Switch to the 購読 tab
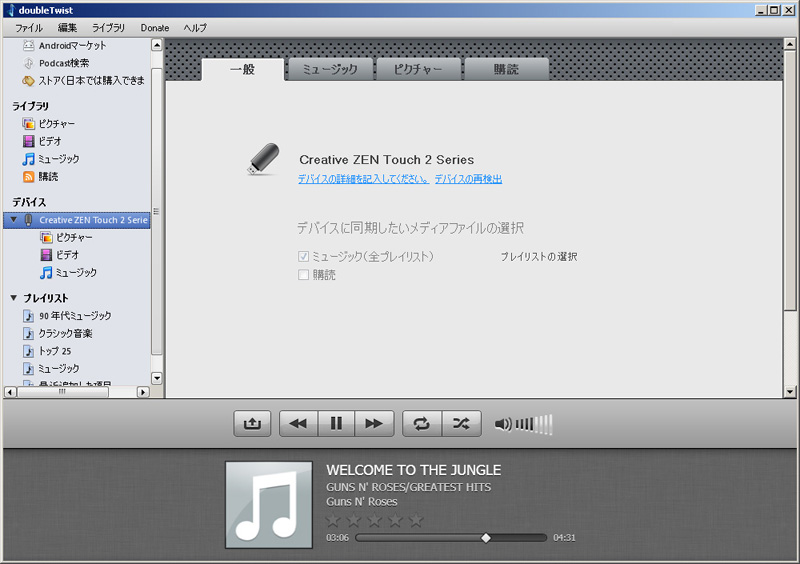Image resolution: width=800 pixels, height=564 pixels. pyautogui.click(x=507, y=69)
